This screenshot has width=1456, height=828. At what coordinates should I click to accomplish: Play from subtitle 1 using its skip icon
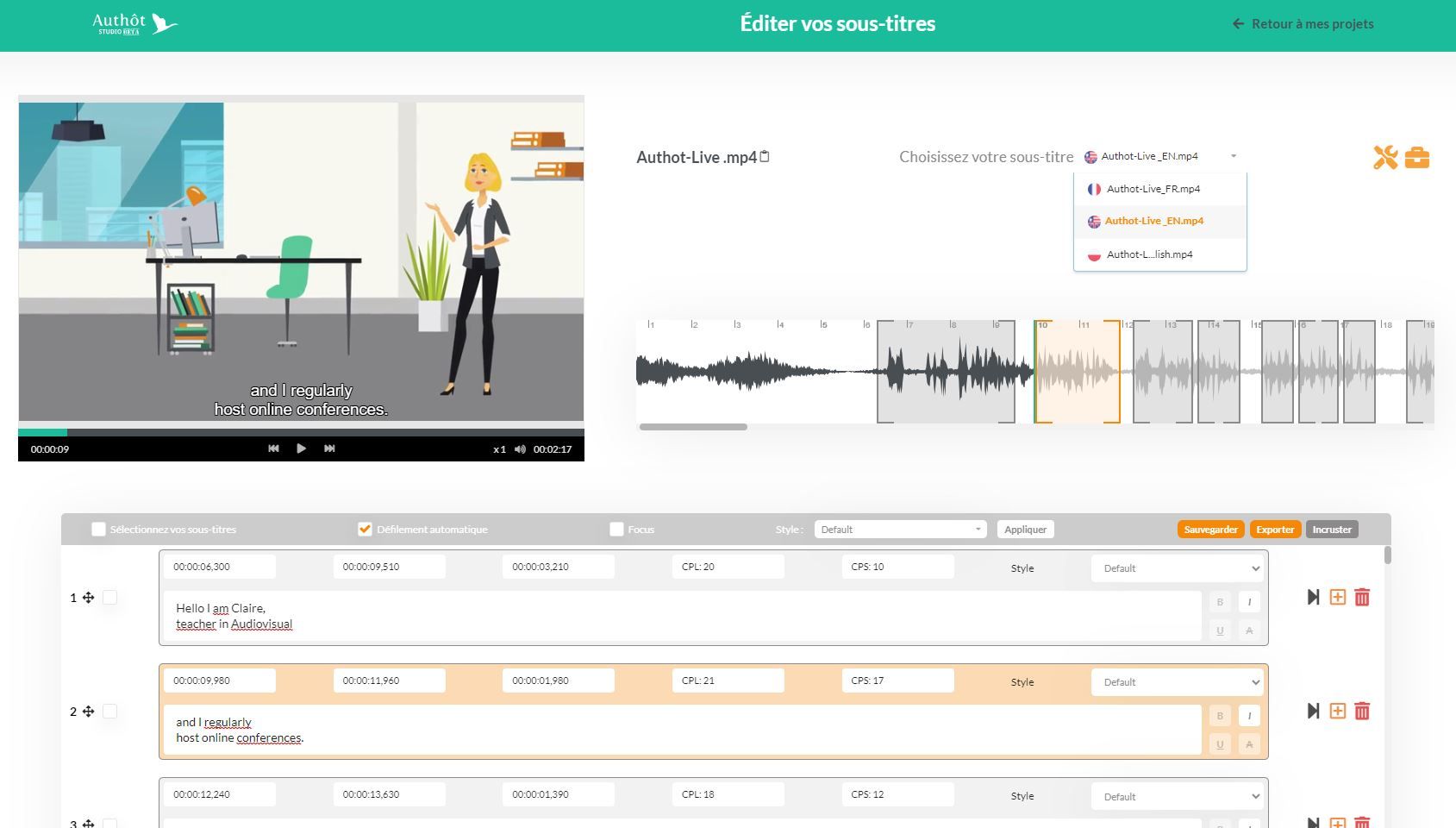(x=1313, y=597)
